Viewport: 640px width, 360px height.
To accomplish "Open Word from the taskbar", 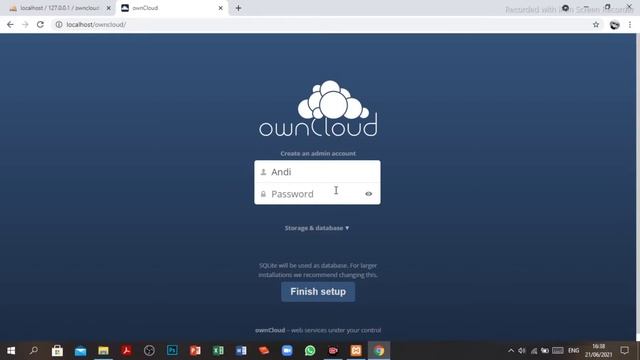I will click(241, 351).
